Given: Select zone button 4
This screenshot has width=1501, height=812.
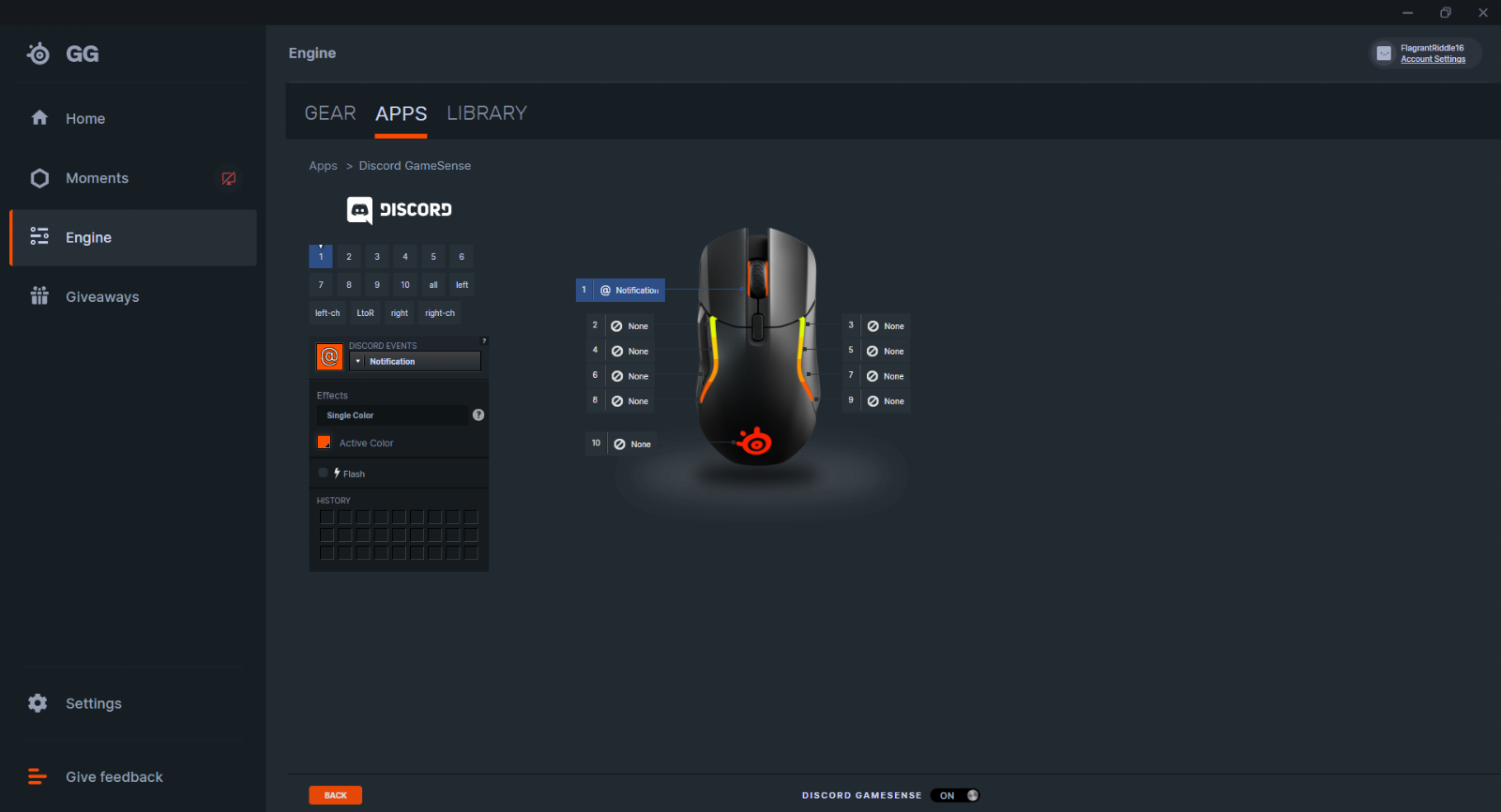Looking at the screenshot, I should [405, 257].
